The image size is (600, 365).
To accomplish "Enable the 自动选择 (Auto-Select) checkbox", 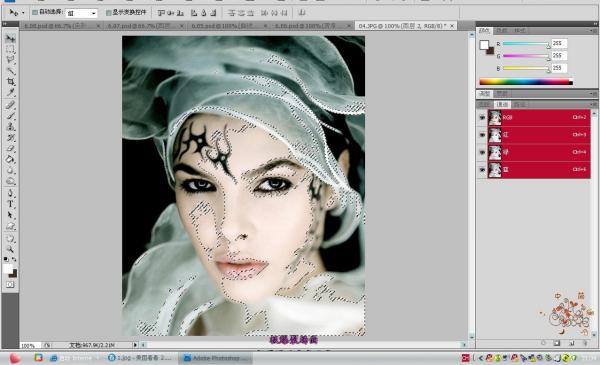I will [x=35, y=13].
